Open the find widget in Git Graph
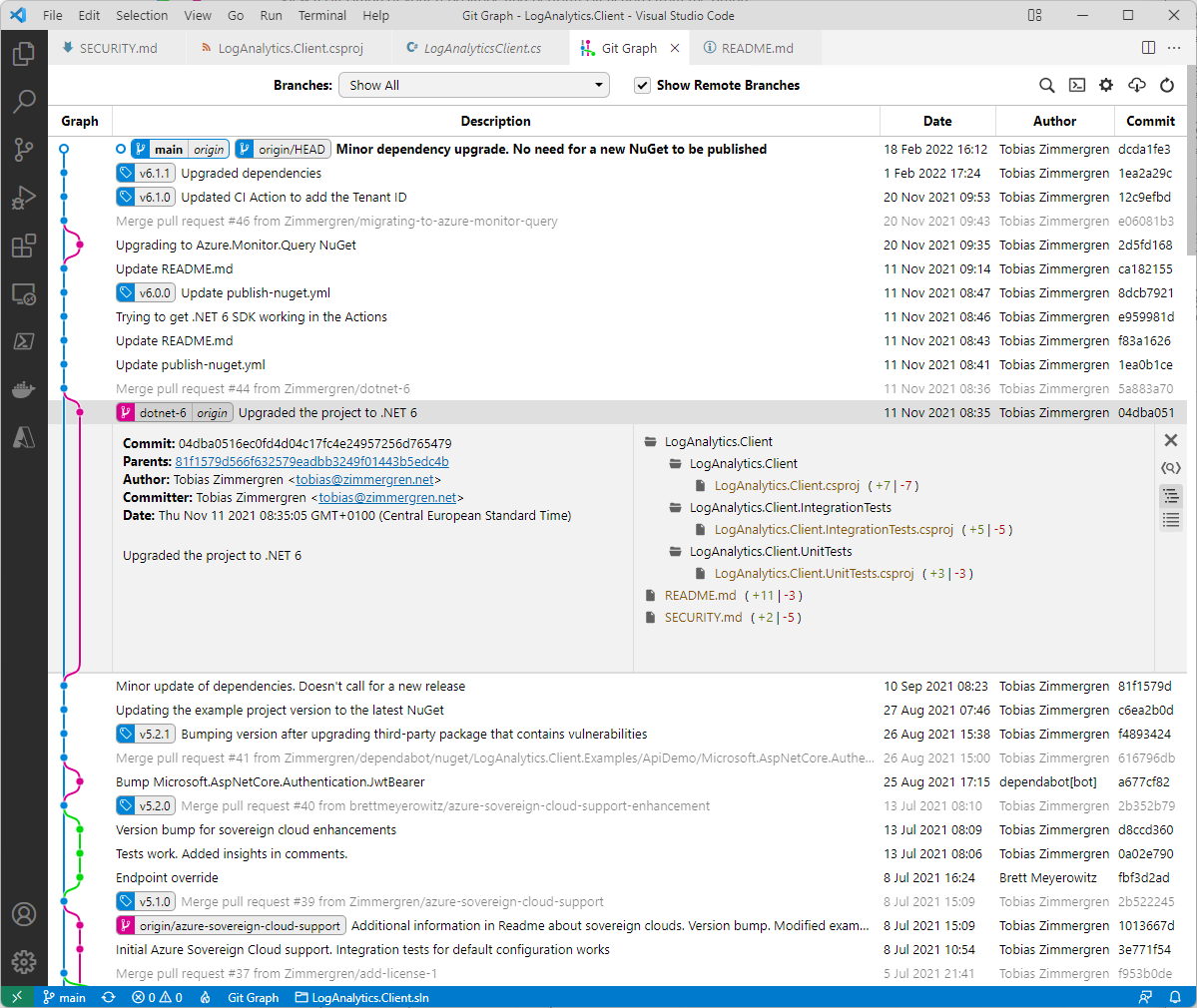This screenshot has width=1197, height=1008. (1047, 86)
